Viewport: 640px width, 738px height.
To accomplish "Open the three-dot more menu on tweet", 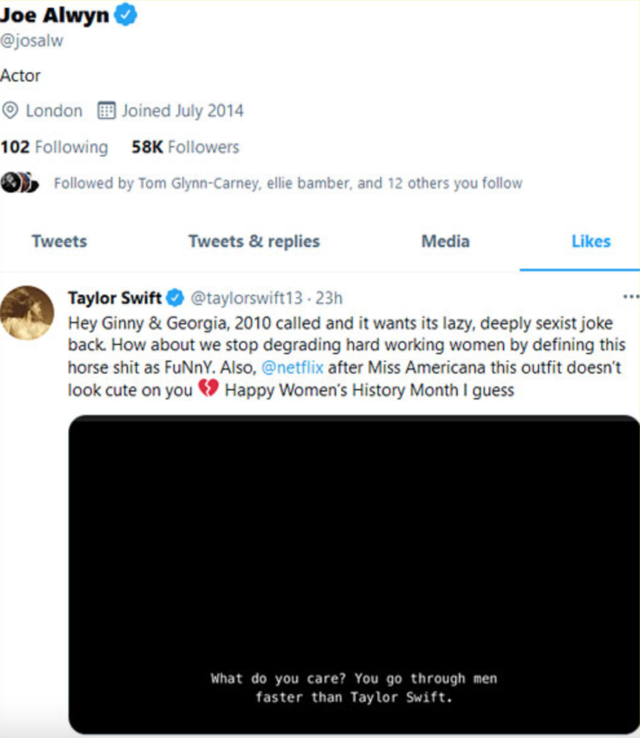I will 629,297.
